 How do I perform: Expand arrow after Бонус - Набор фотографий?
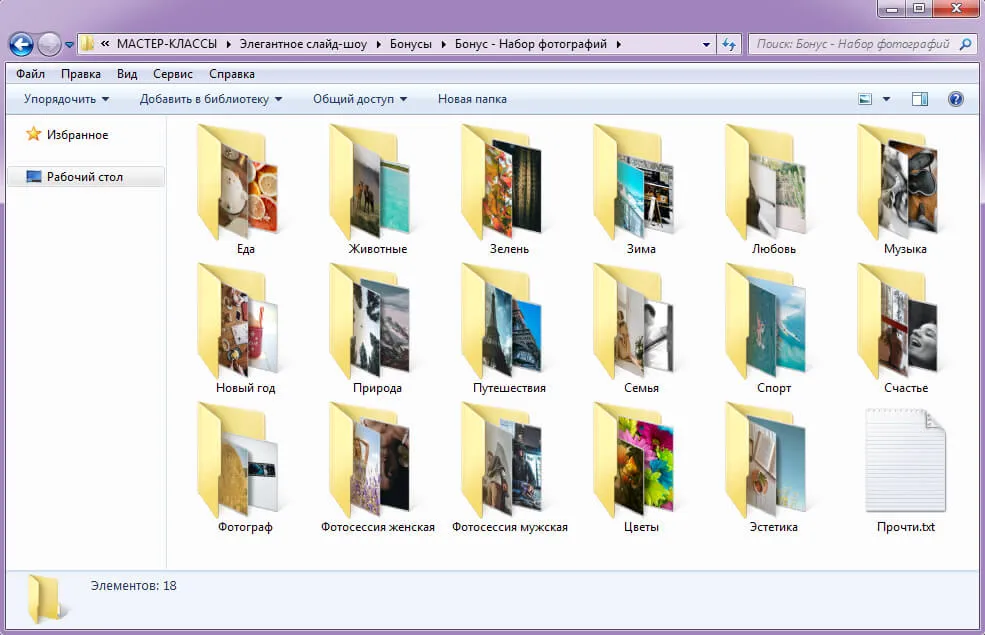[x=619, y=45]
